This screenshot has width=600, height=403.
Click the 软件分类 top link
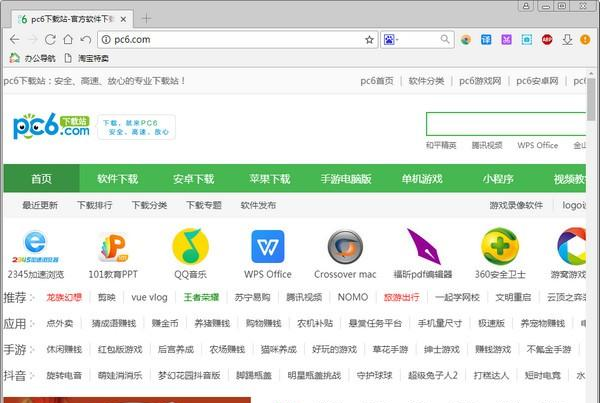pyautogui.click(x=426, y=81)
